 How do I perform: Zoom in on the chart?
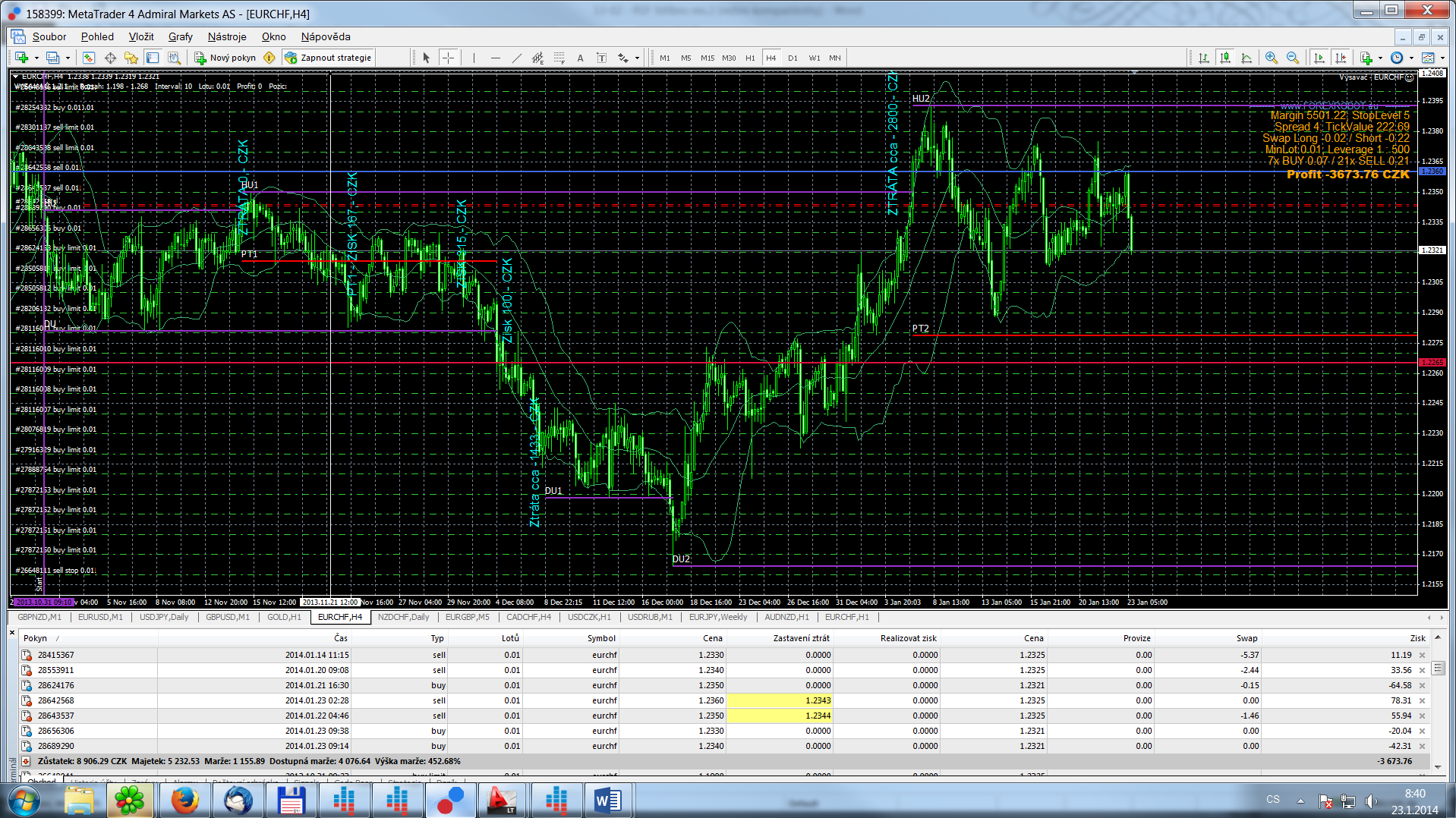tap(1272, 58)
